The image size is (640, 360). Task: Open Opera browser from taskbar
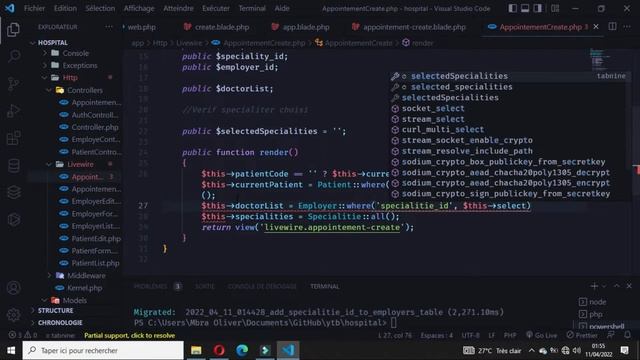point(219,350)
